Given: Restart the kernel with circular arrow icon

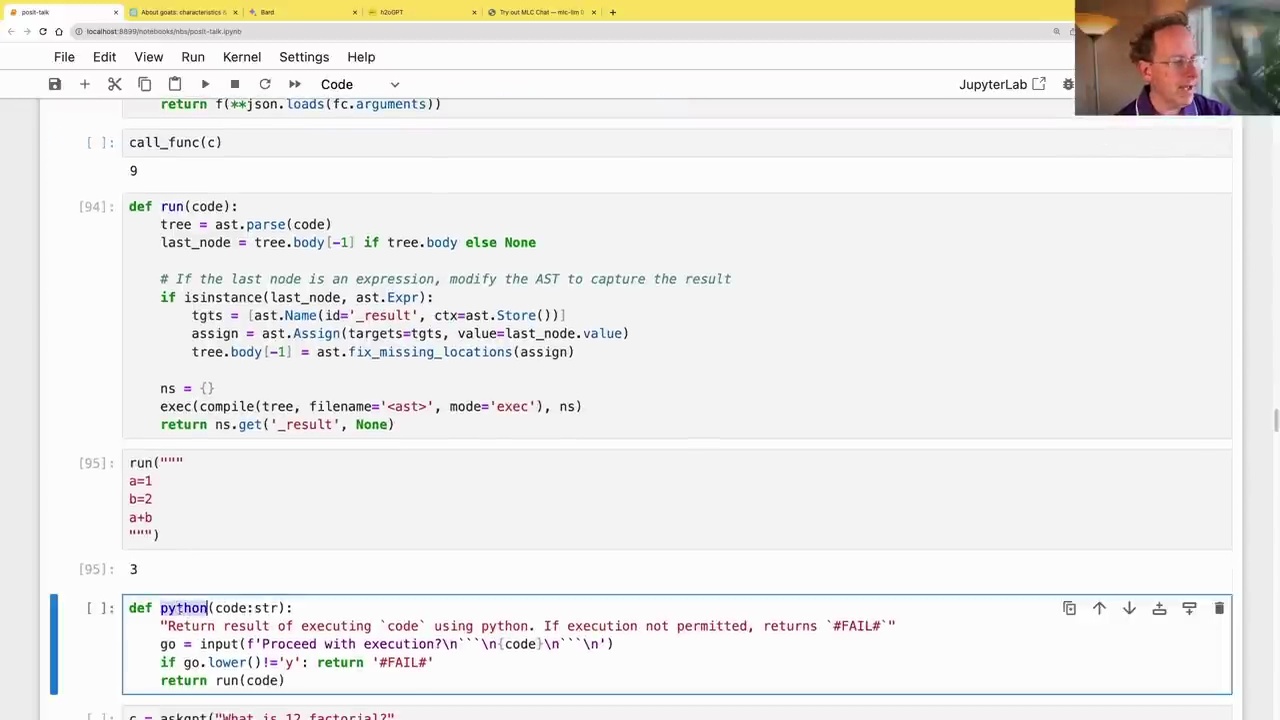Looking at the screenshot, I should 265,84.
